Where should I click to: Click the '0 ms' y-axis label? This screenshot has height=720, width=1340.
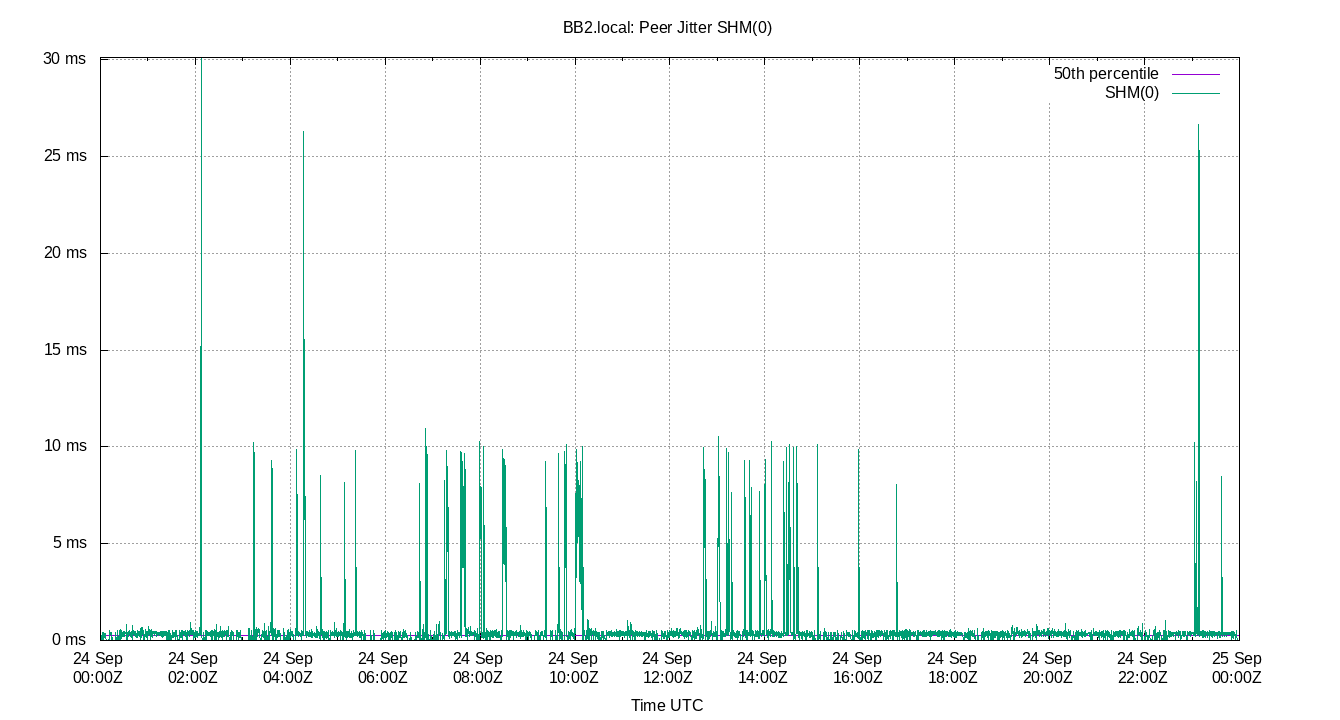tap(70, 640)
